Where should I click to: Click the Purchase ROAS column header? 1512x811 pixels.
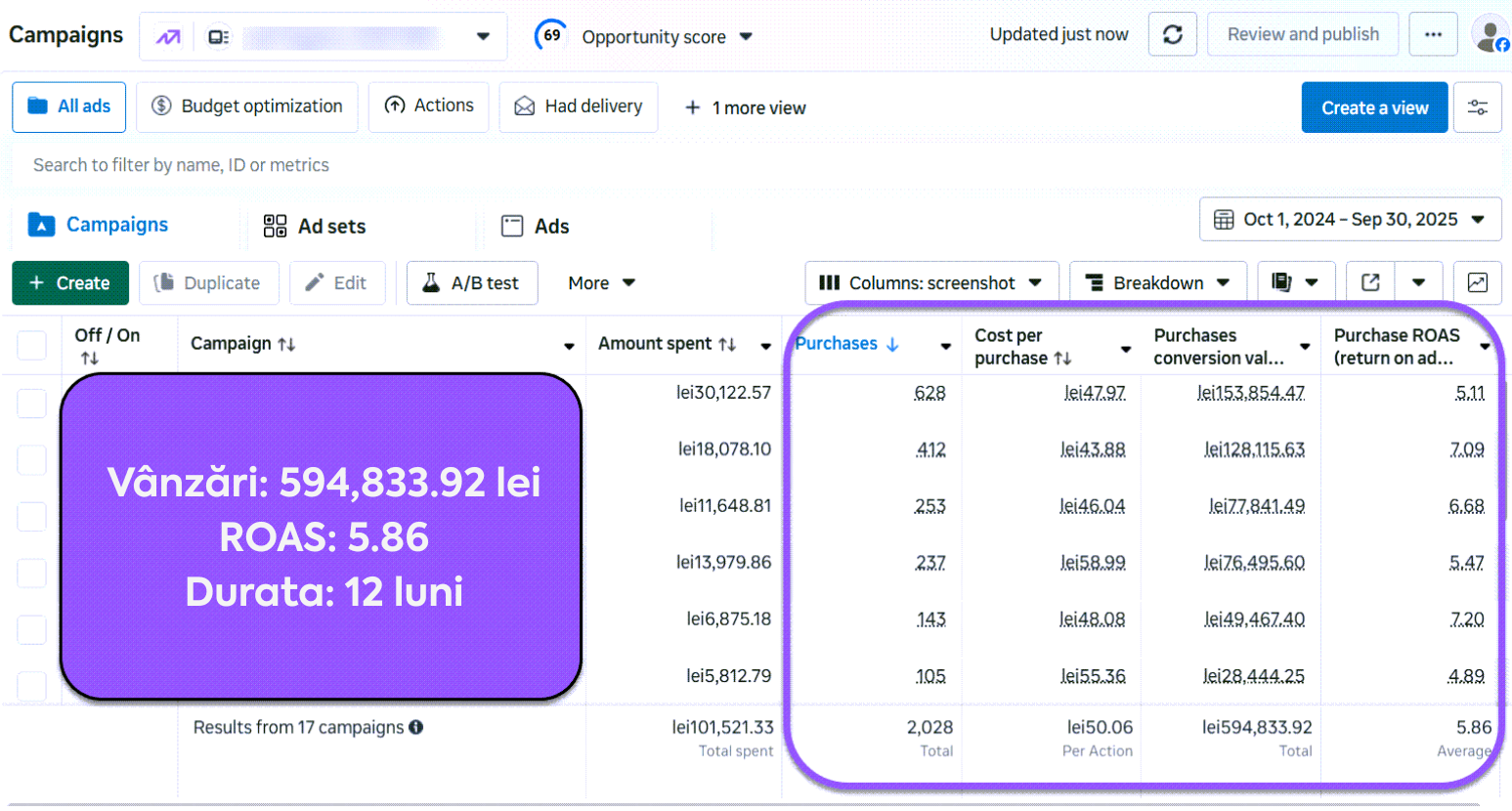pyautogui.click(x=1397, y=346)
